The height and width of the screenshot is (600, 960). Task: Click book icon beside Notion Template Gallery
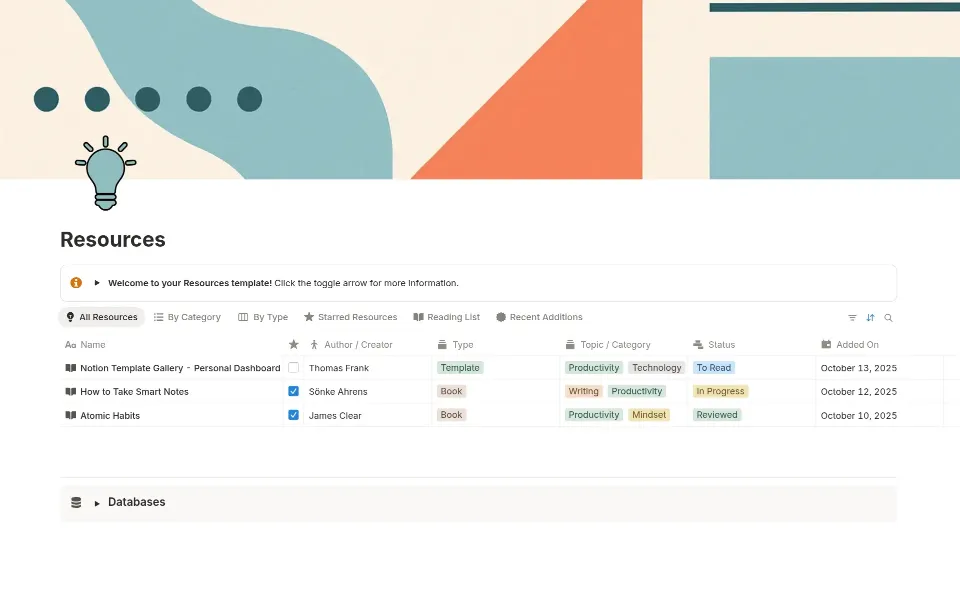pos(70,368)
